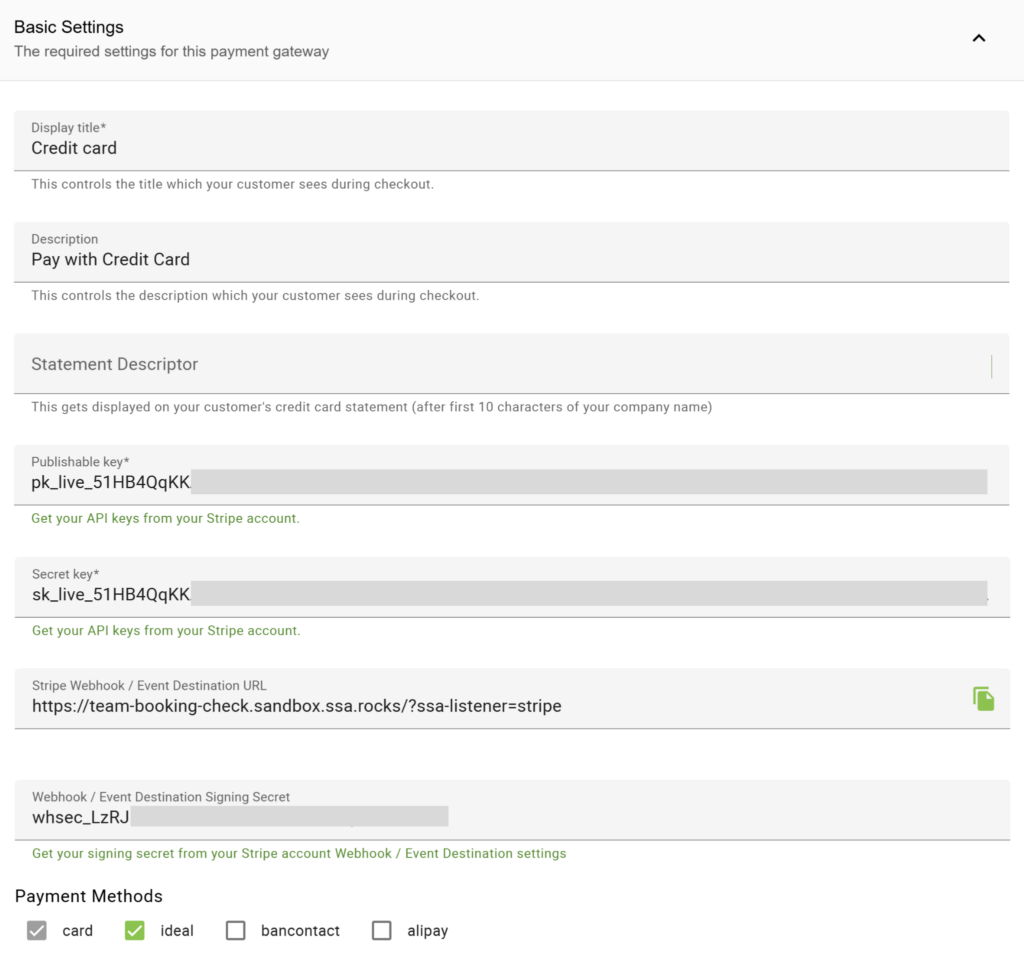Enable the bancontact payment method
Viewport: 1024px width, 958px height.
(236, 931)
